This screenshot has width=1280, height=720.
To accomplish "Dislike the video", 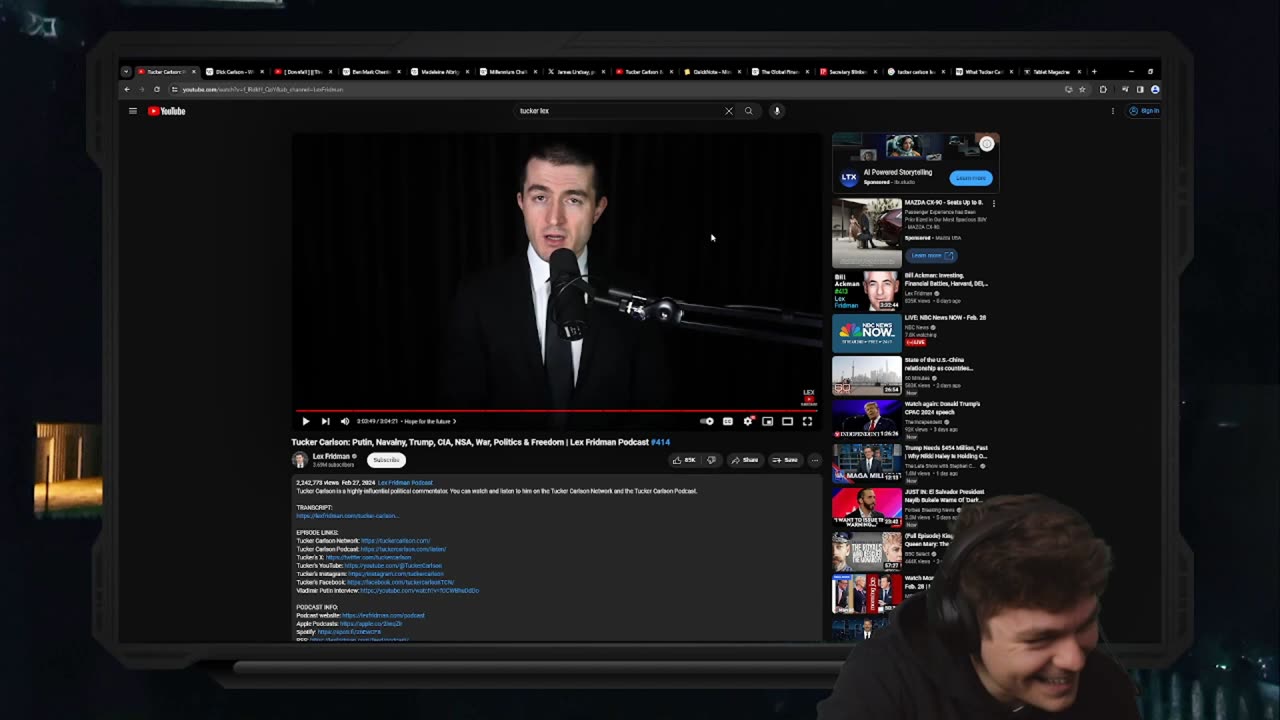I will click(x=711, y=460).
